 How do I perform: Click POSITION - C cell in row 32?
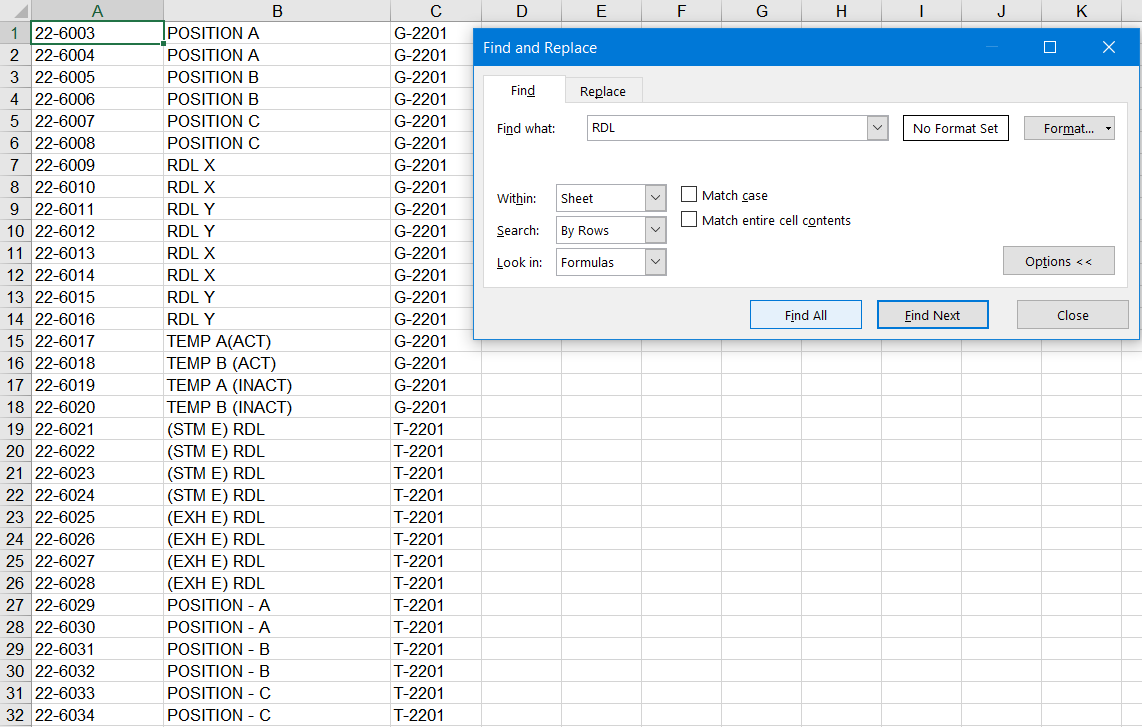[x=277, y=715]
